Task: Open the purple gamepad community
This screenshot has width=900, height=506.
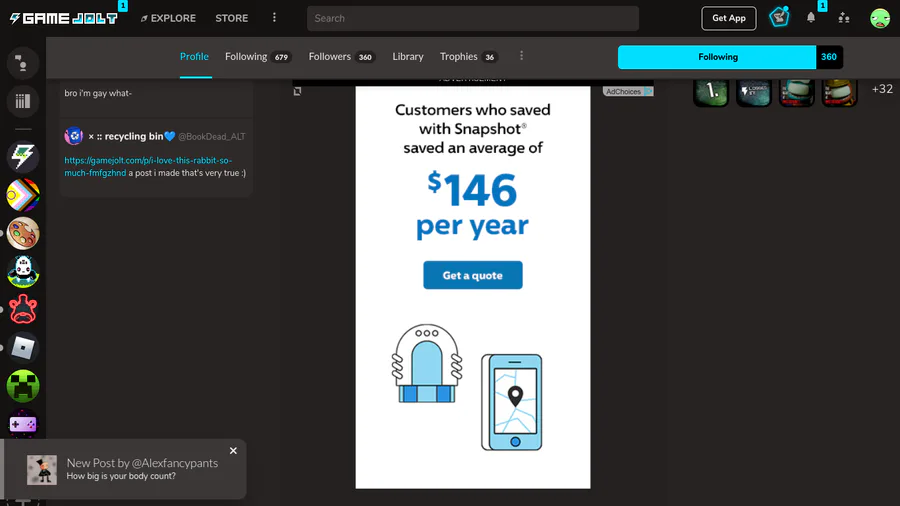Action: (23, 424)
